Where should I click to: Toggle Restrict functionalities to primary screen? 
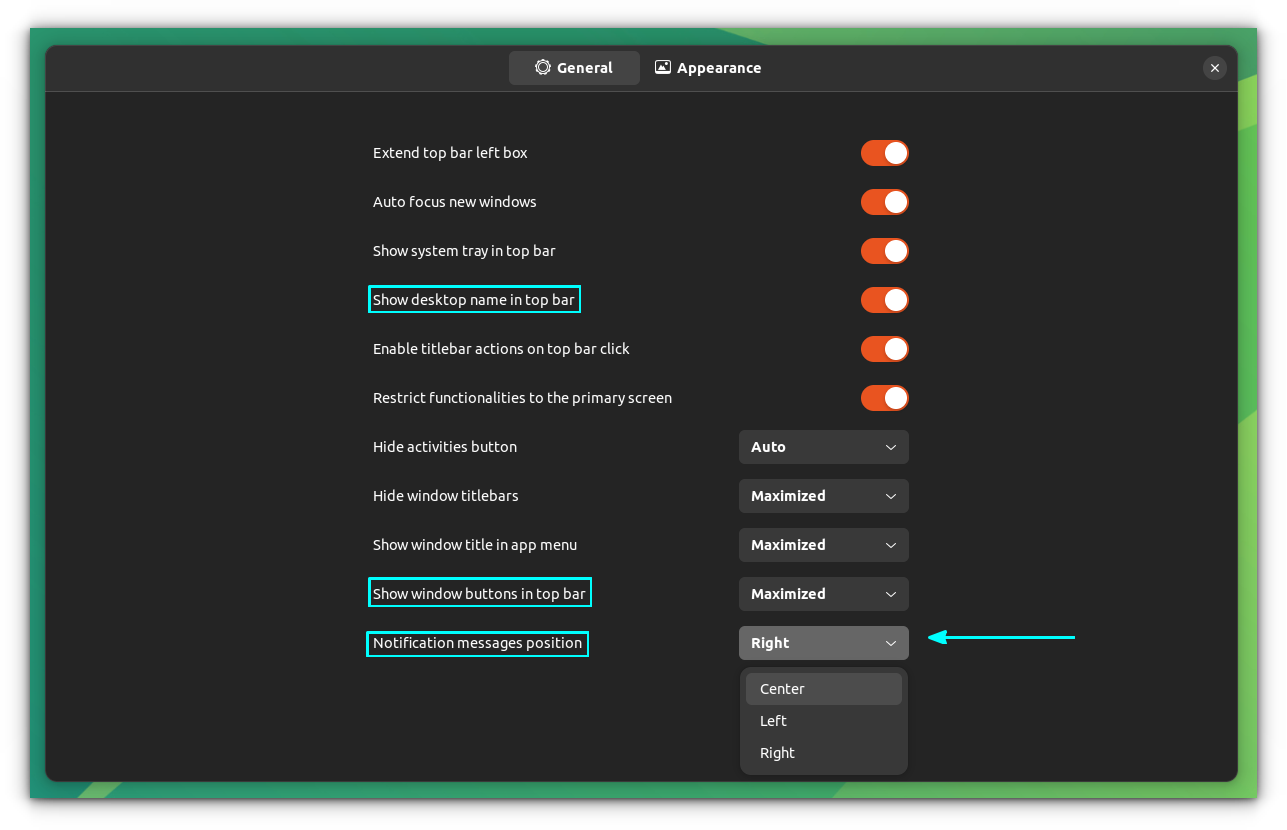884,398
